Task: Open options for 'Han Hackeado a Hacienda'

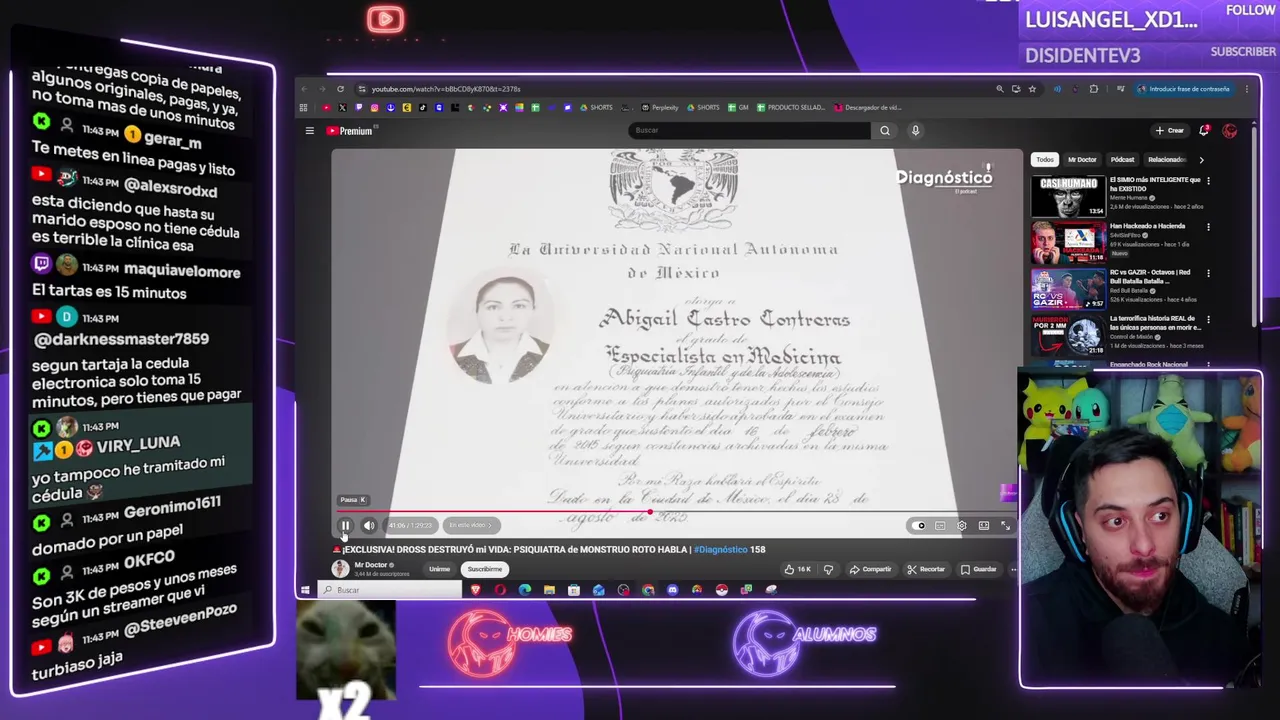Action: coord(1208,227)
